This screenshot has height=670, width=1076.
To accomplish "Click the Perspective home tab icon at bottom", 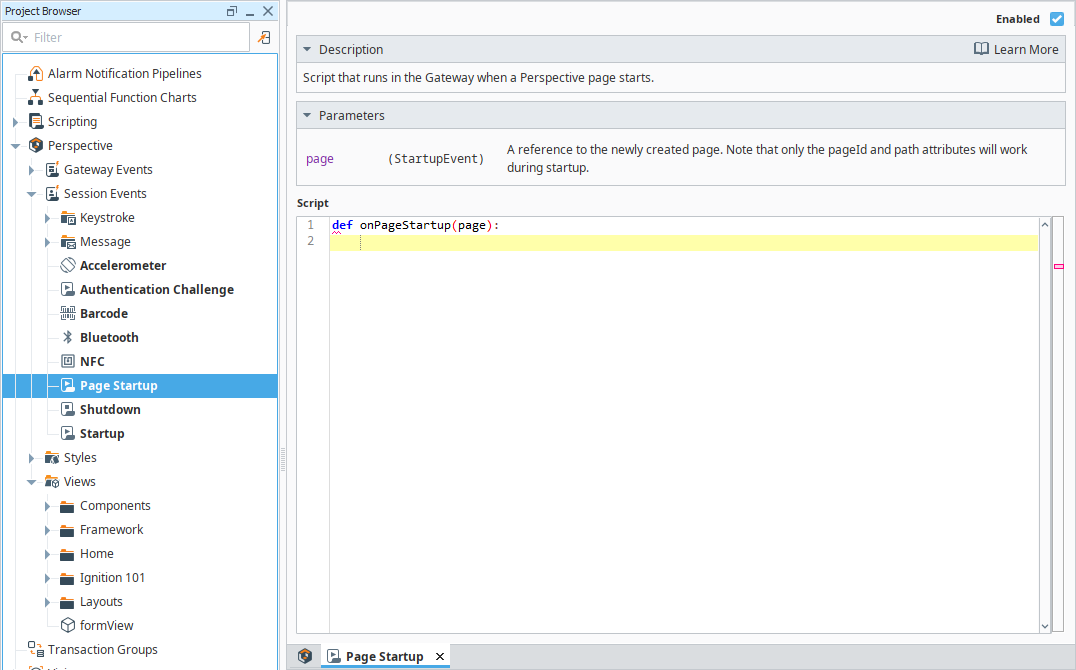I will tap(305, 656).
